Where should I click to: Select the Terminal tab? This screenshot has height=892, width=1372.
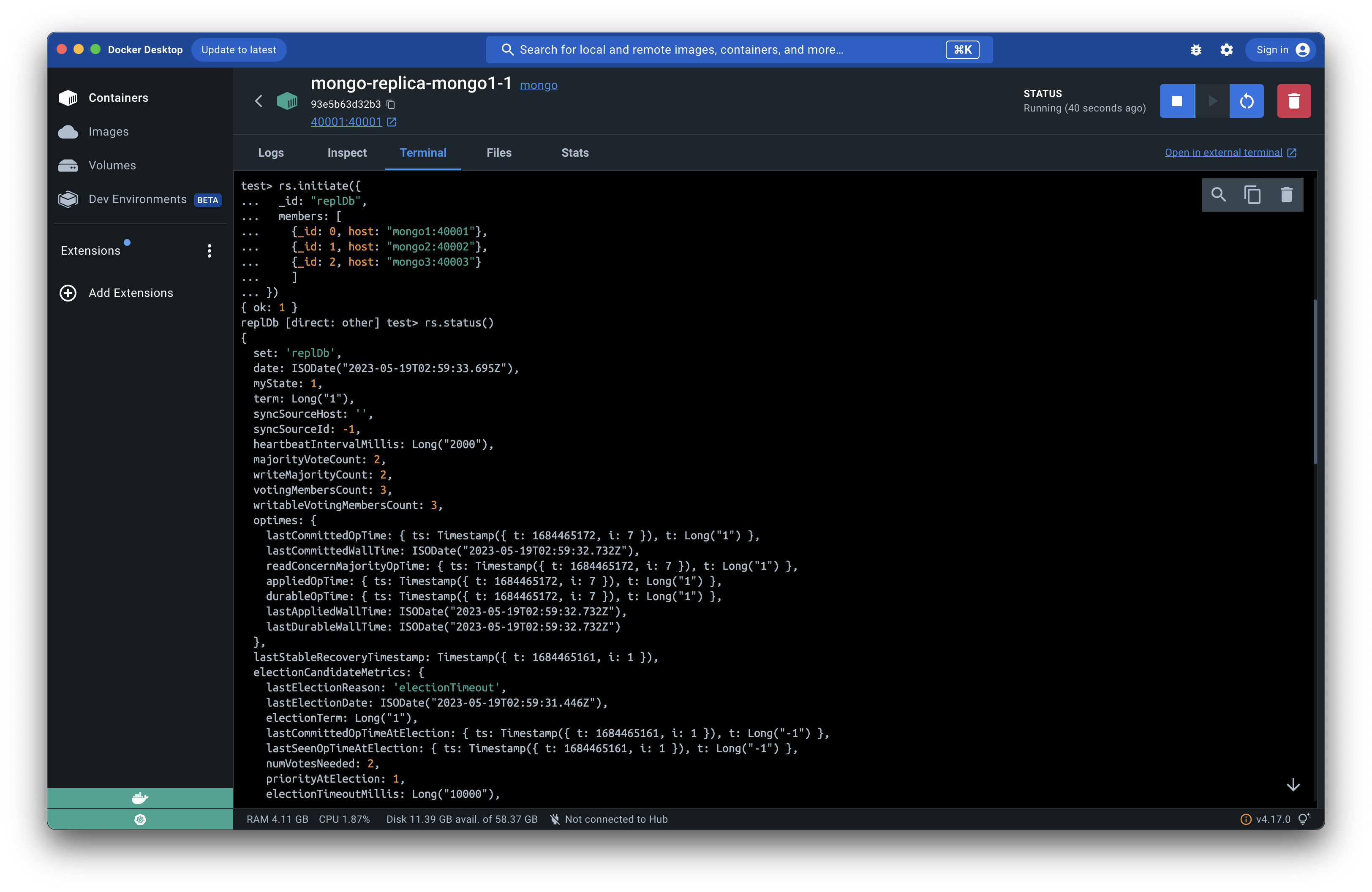click(x=423, y=153)
